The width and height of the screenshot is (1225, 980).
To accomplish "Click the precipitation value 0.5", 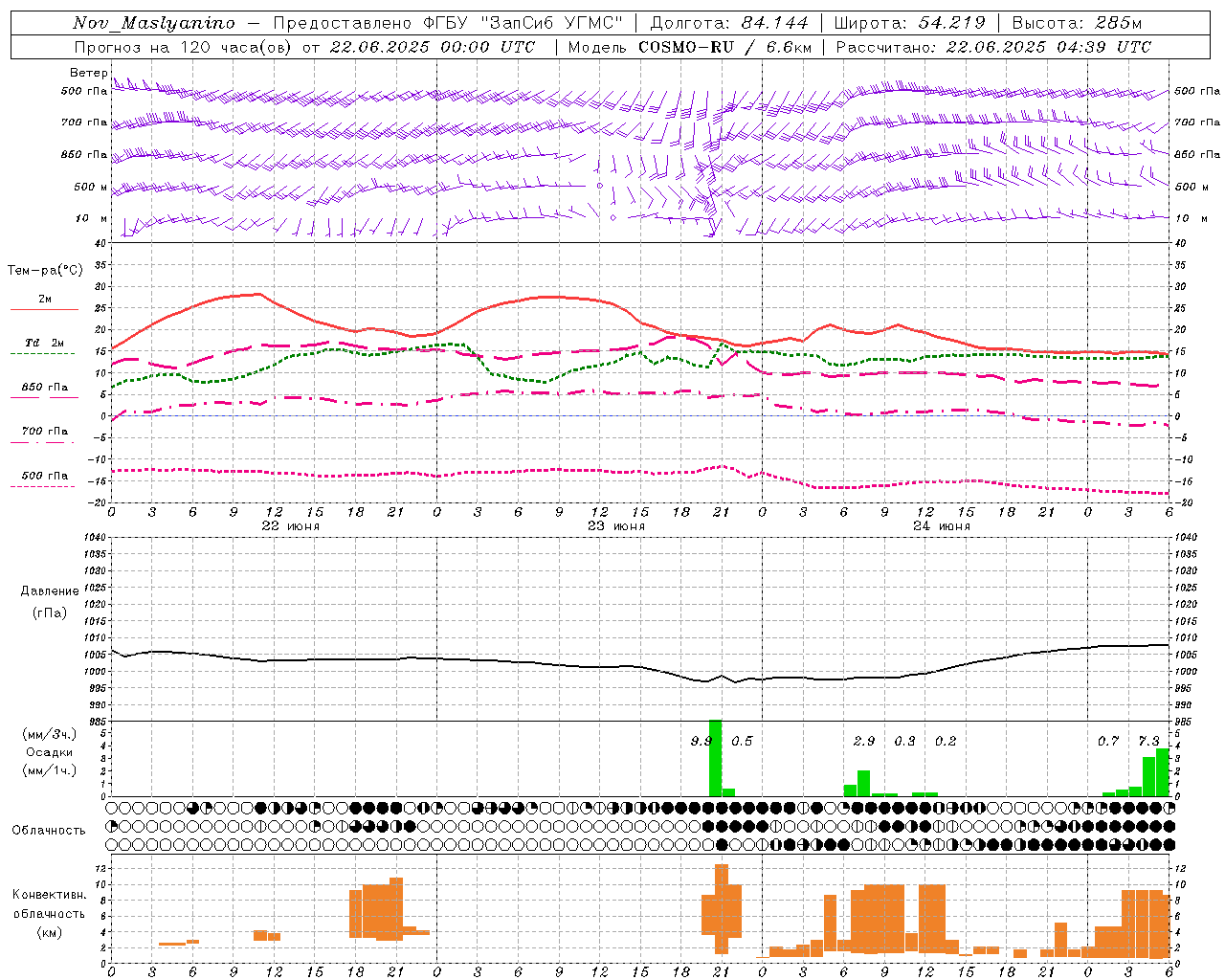I will [x=742, y=742].
